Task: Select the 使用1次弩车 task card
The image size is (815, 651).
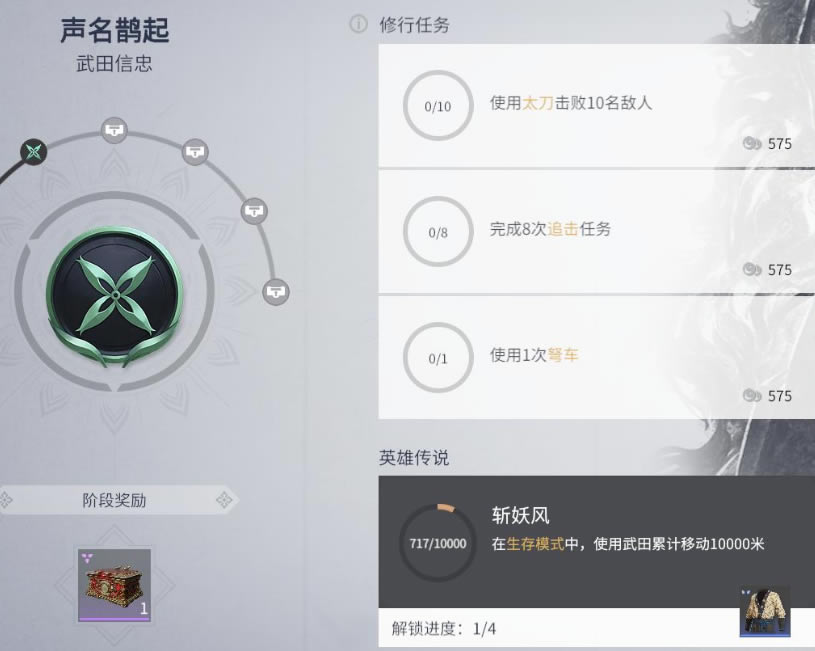Action: click(596, 358)
